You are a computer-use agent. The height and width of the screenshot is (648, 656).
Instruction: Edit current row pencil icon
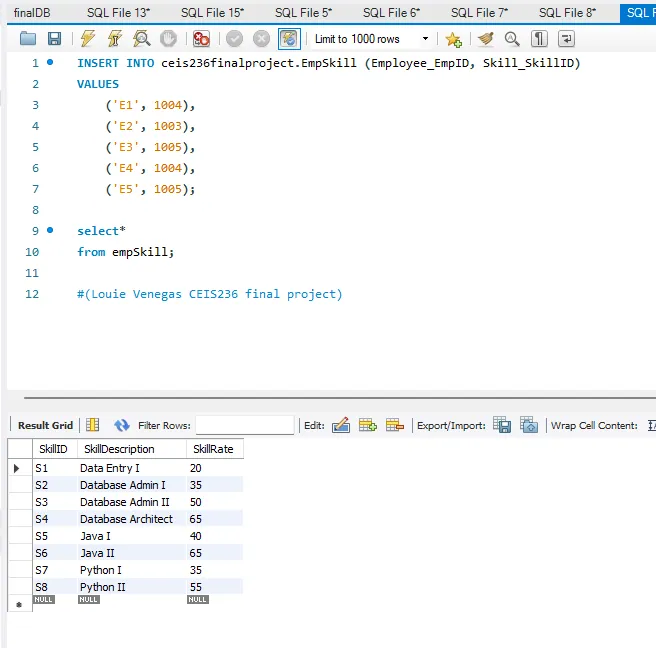[x=341, y=425]
